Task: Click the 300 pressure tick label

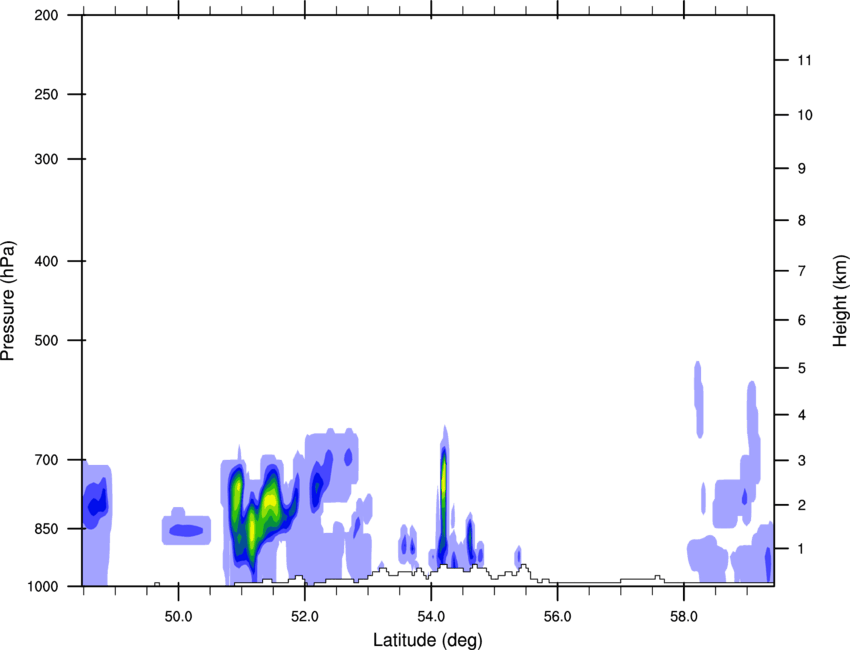Action: [46, 159]
